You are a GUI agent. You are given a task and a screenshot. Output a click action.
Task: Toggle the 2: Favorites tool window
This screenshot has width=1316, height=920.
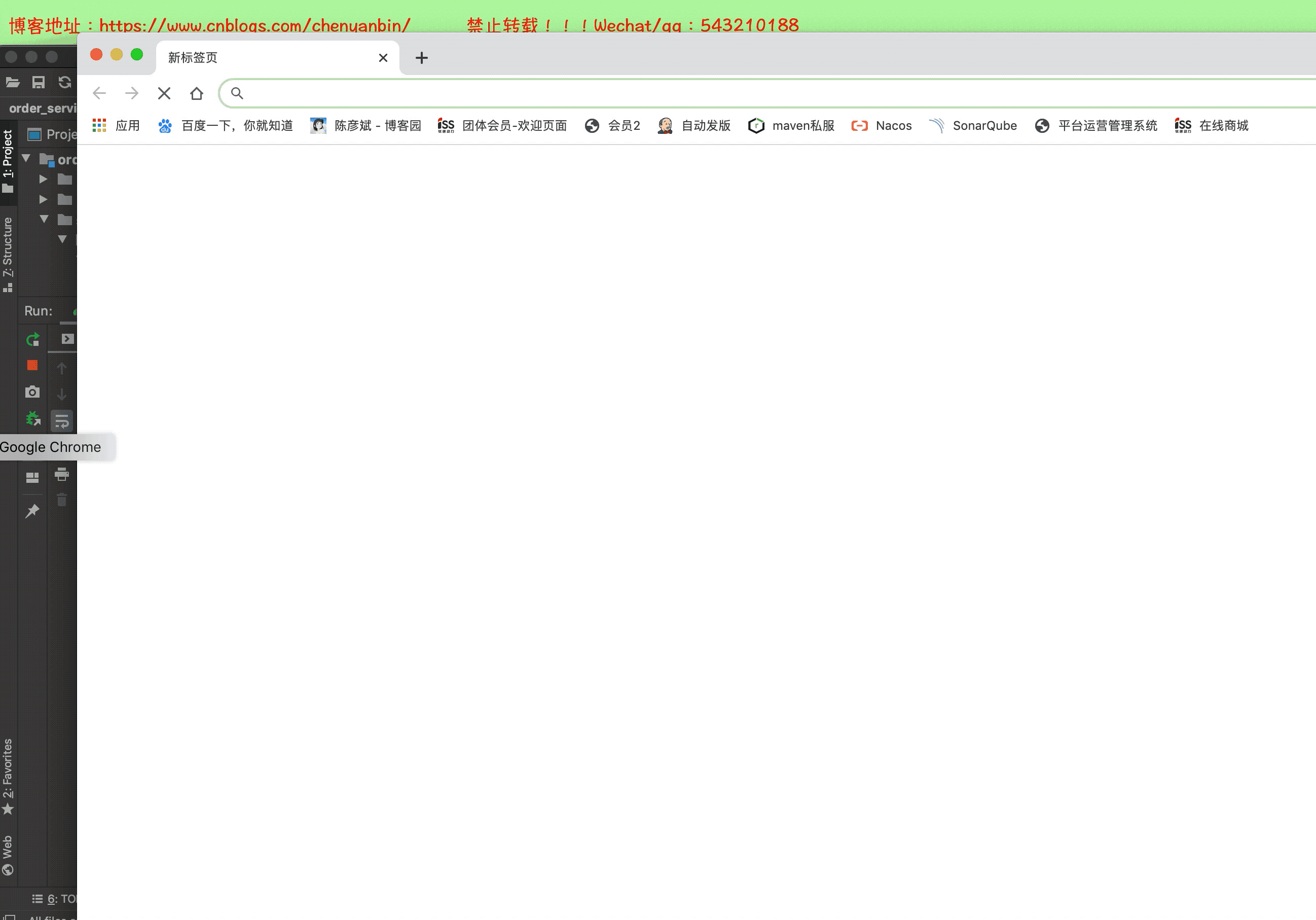pyautogui.click(x=8, y=776)
